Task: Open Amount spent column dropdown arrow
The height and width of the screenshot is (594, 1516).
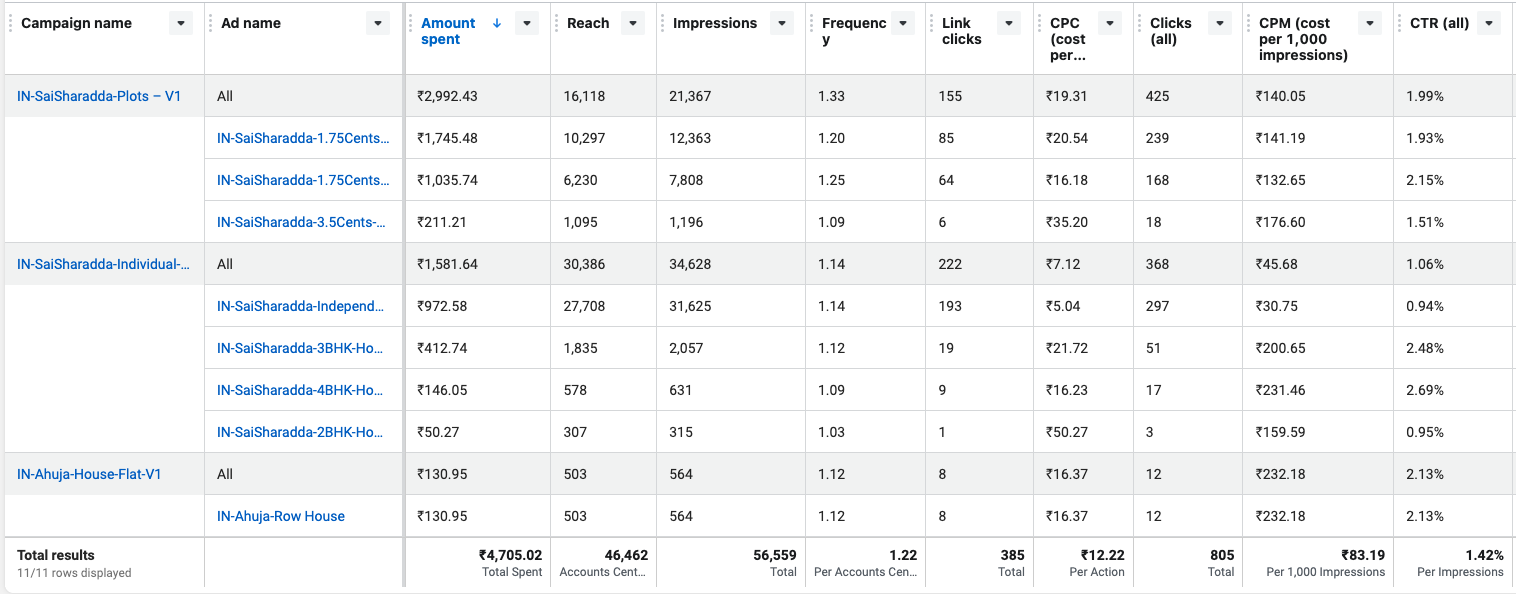Action: 528,23
